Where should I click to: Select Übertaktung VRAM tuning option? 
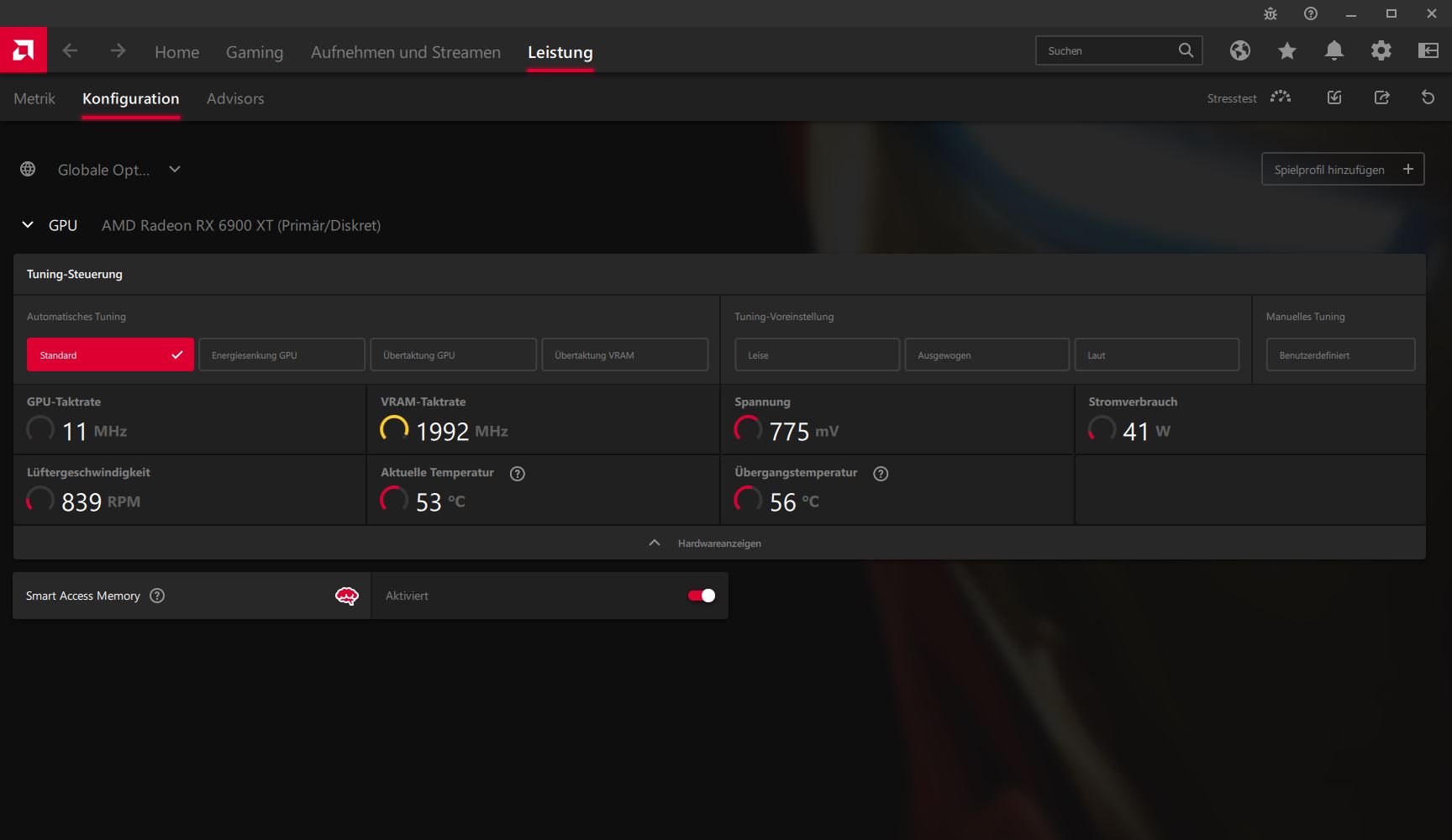tap(624, 354)
